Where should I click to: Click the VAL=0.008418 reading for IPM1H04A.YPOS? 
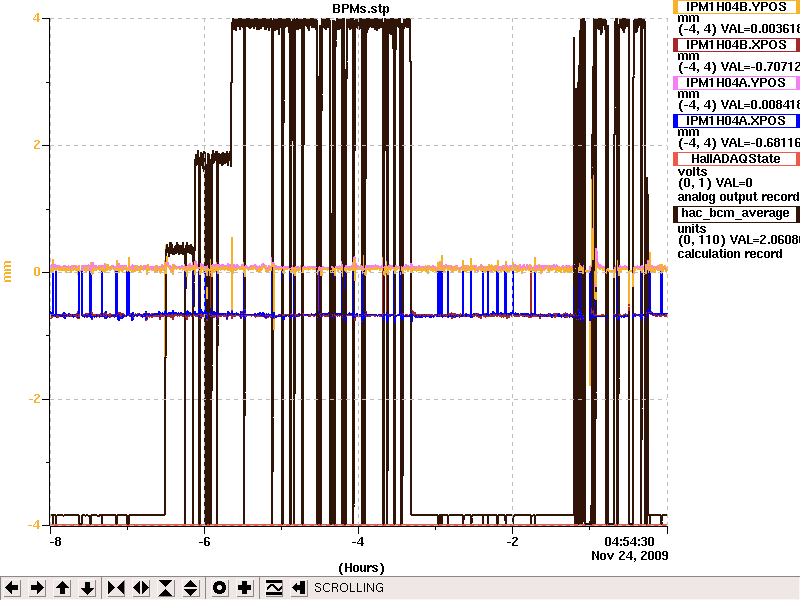(x=760, y=105)
